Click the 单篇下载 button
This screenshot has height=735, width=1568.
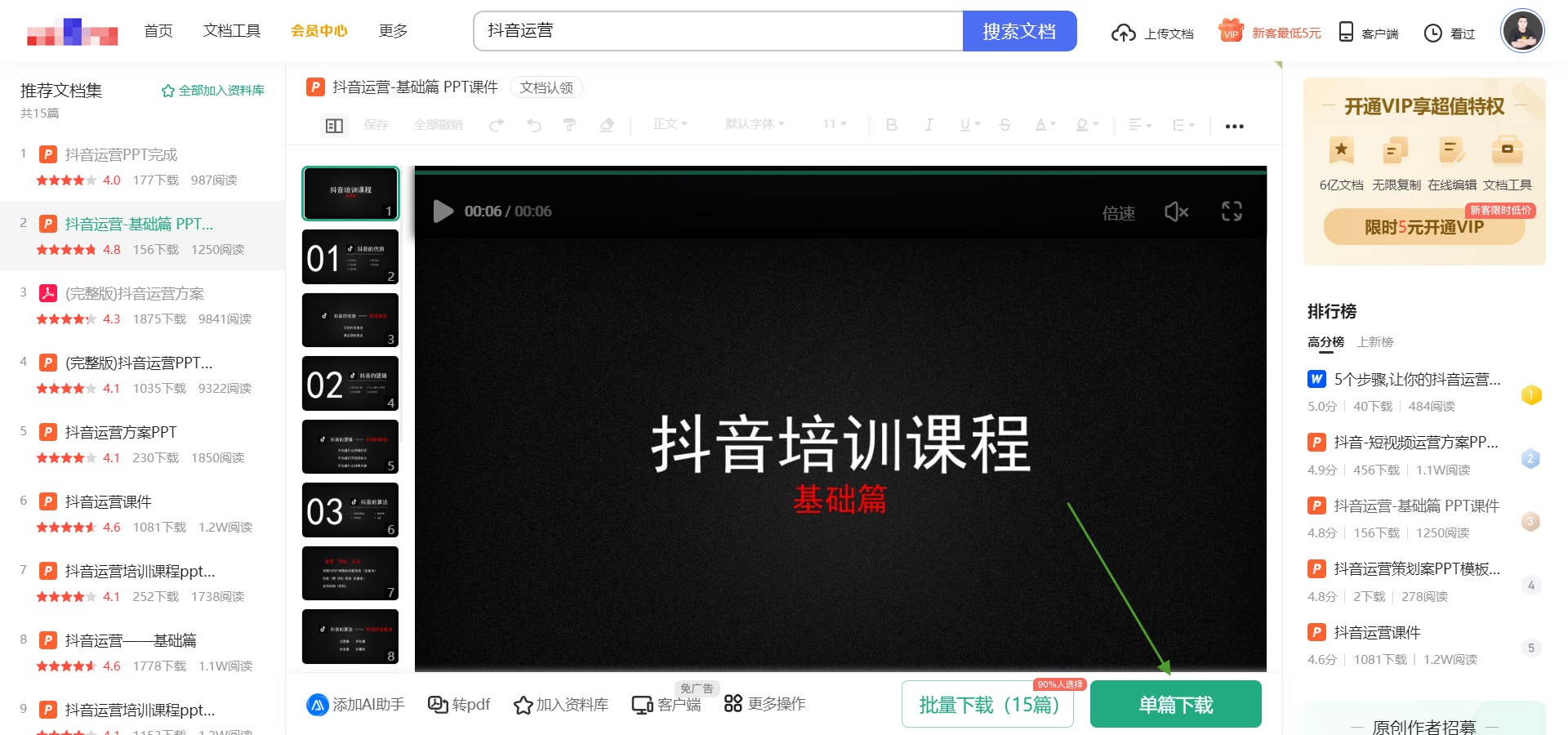(1176, 705)
